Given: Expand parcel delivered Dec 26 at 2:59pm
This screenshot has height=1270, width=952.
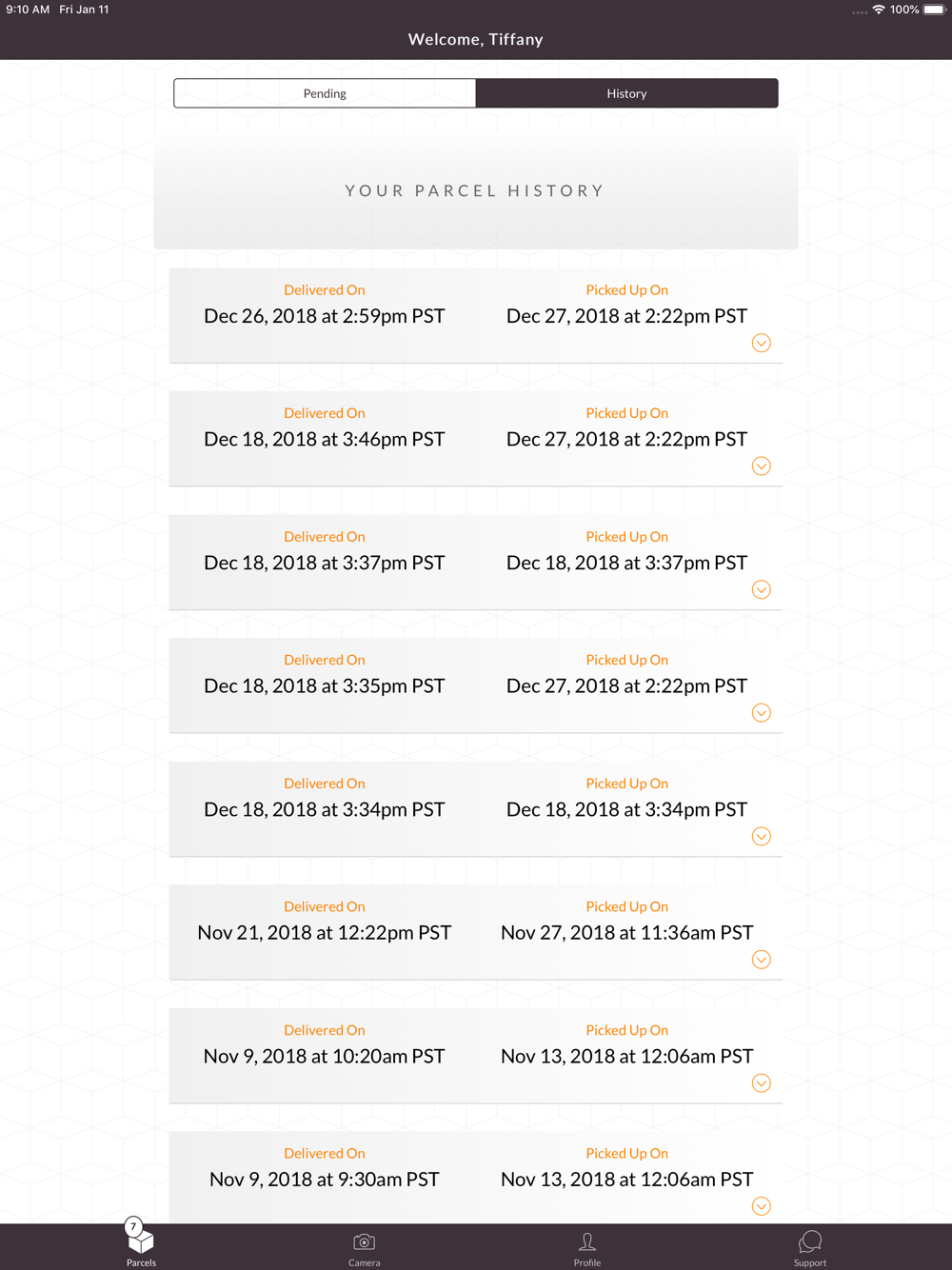Looking at the screenshot, I should tap(762, 343).
